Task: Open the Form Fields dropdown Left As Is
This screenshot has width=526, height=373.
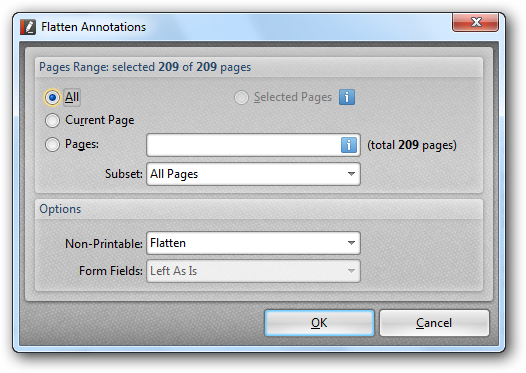Action: [x=253, y=271]
